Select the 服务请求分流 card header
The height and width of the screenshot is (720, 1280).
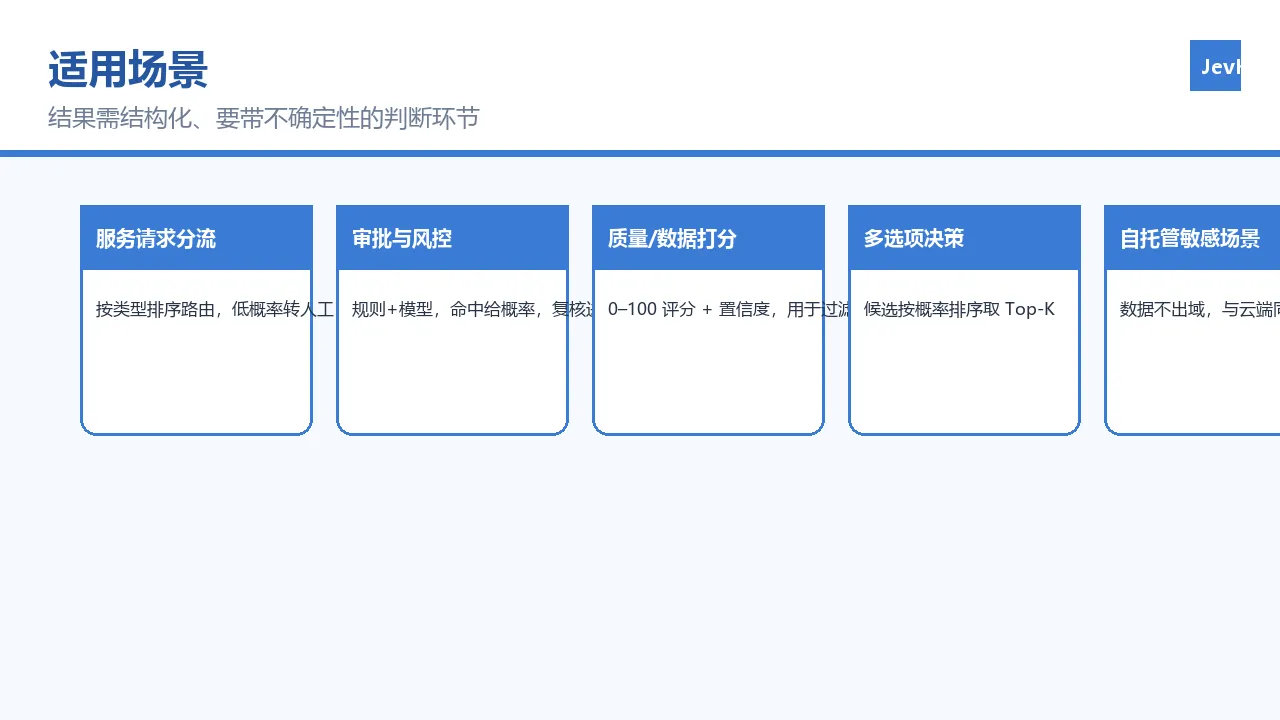196,238
